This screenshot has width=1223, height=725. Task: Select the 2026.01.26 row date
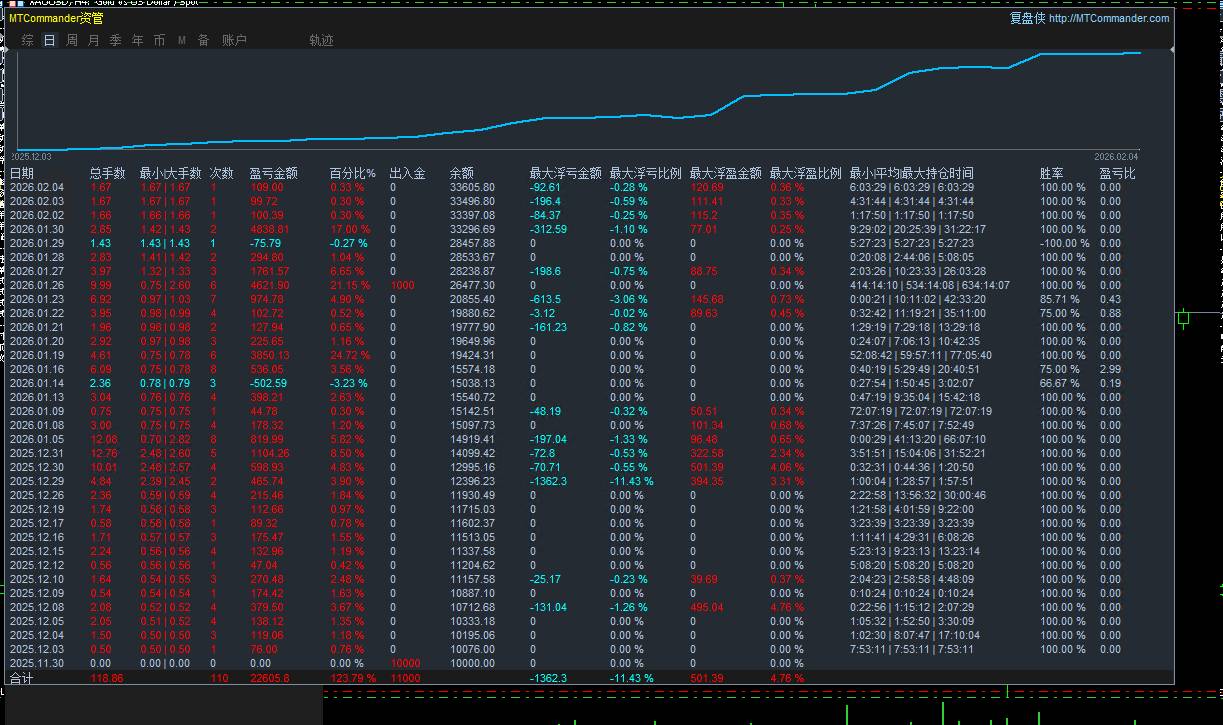point(36,285)
